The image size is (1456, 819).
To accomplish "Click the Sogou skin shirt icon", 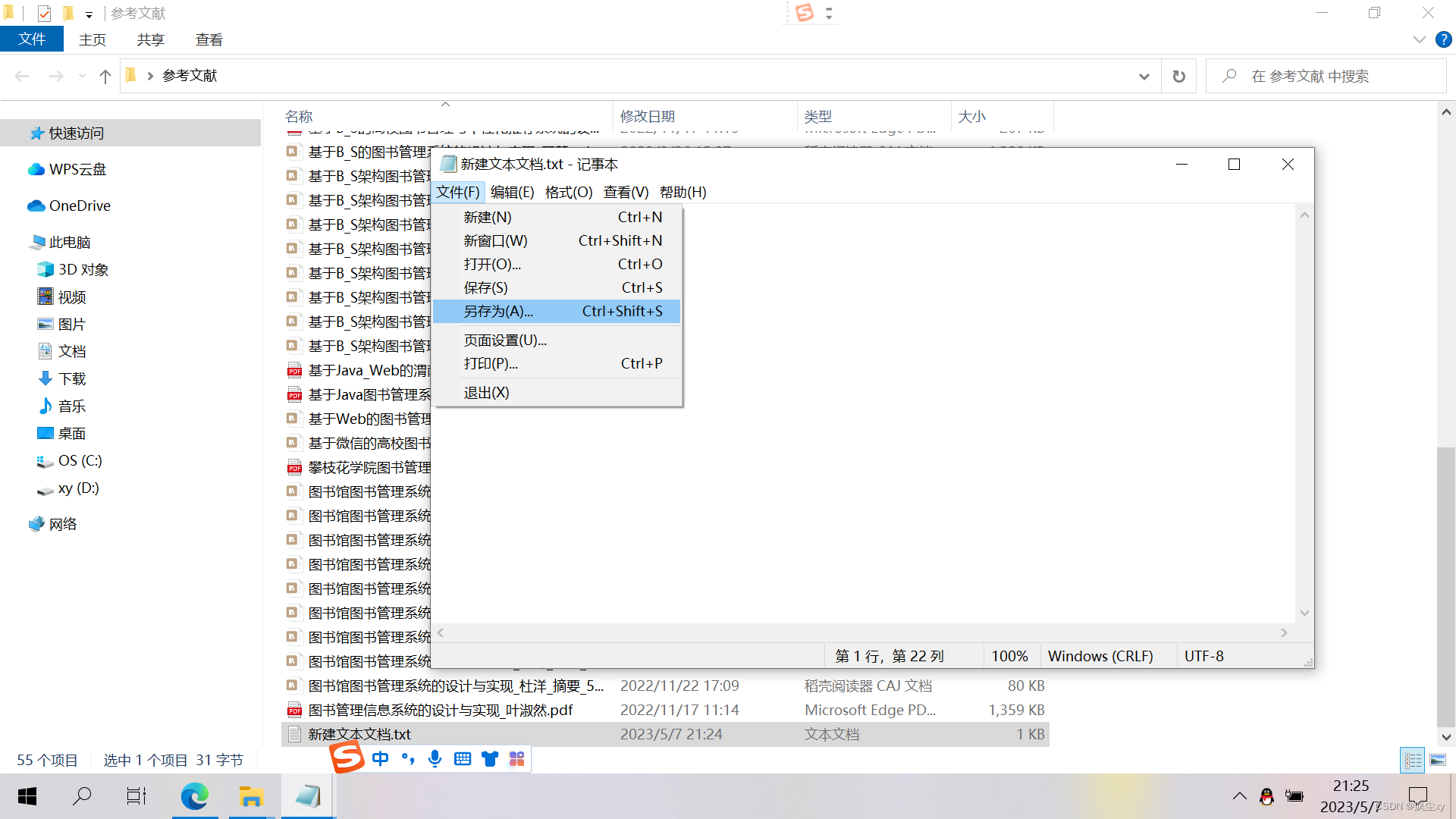I will point(490,758).
